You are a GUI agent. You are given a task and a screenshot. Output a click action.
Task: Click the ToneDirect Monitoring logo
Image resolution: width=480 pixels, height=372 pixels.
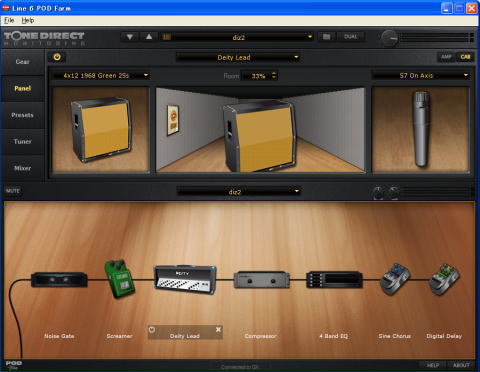click(x=44, y=38)
